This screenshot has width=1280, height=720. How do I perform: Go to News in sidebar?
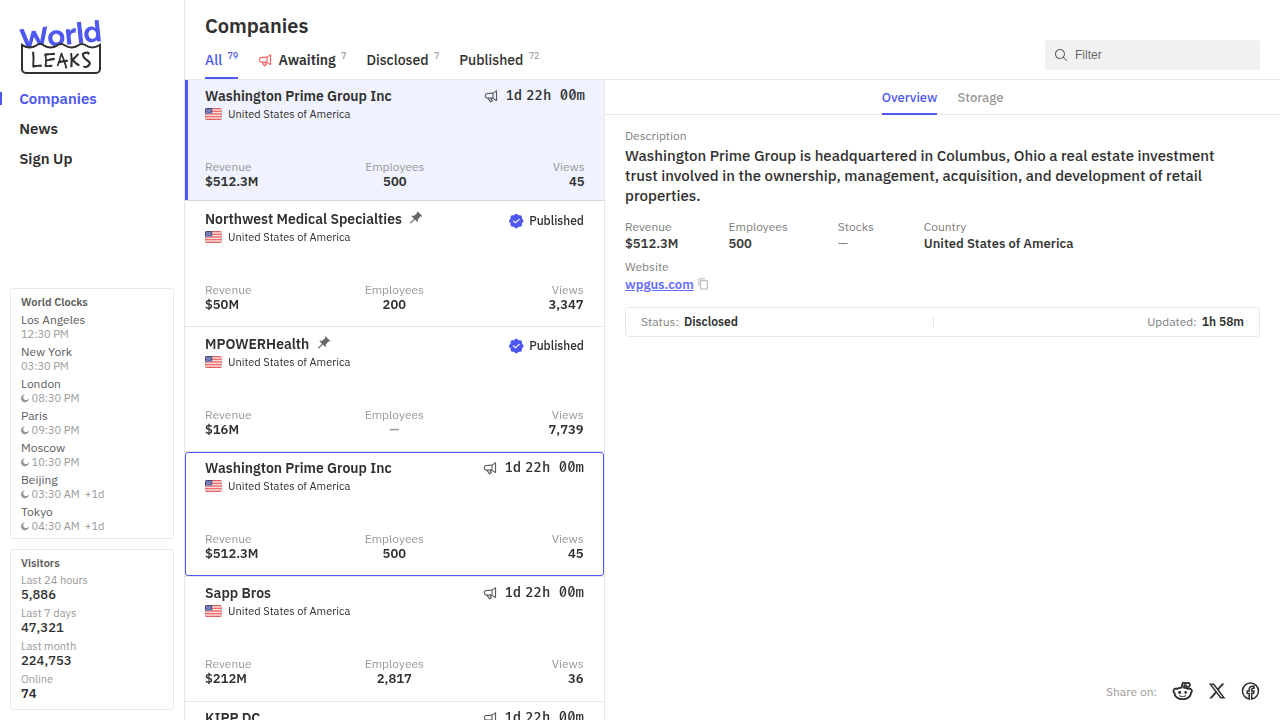(39, 129)
